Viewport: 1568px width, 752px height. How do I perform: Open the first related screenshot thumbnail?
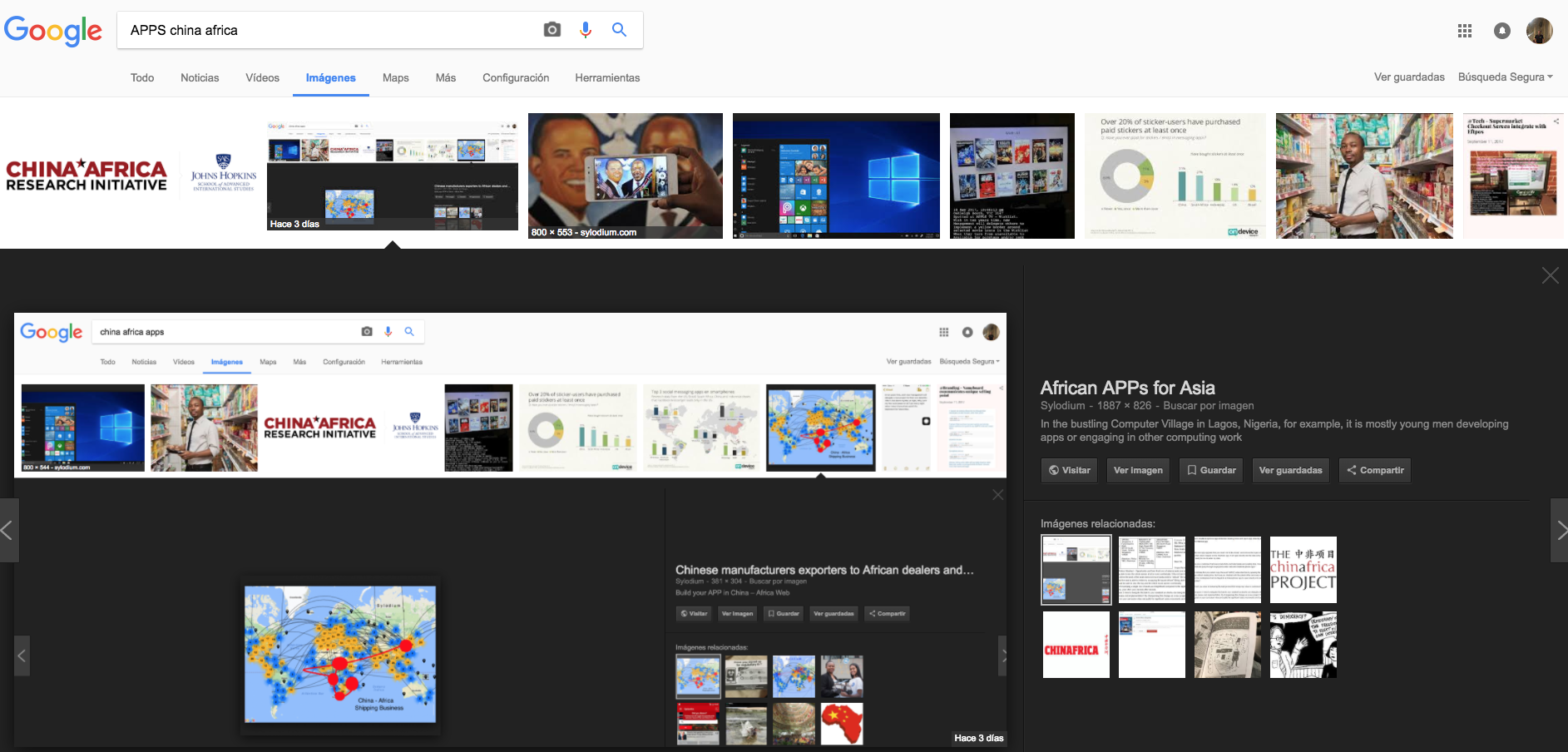1076,570
